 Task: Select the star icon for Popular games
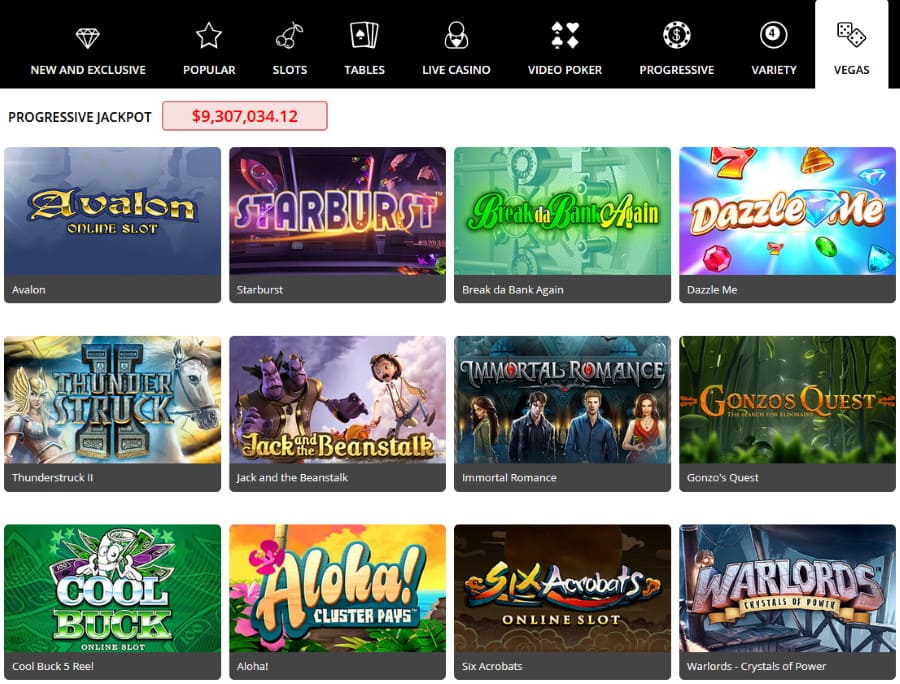tap(209, 36)
